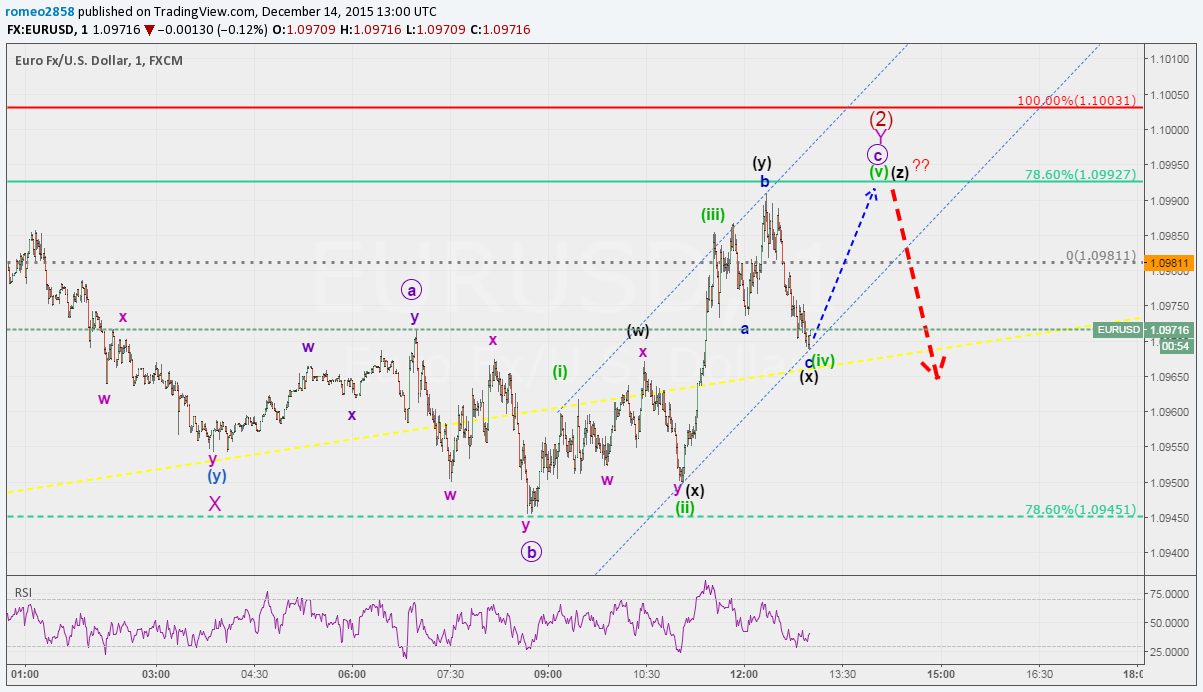This screenshot has height=692, width=1203.
Task: Select the circled b wave label
Action: click(x=531, y=551)
